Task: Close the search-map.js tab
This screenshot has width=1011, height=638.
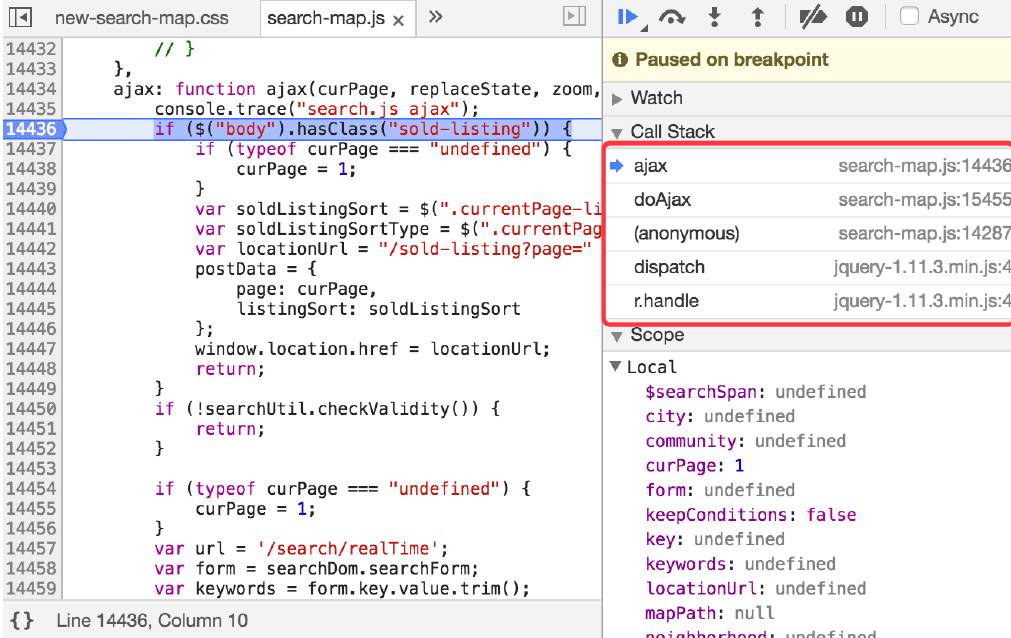Action: 398,21
